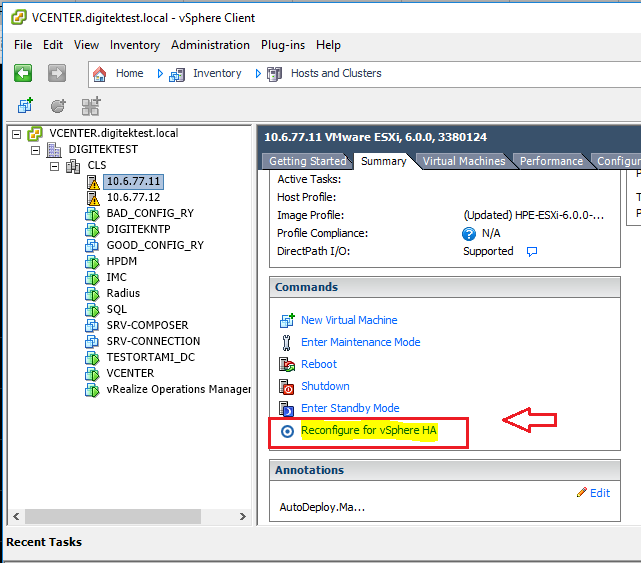
Task: Collapse the DIGITEKTEST datacenter node
Action: [36, 150]
